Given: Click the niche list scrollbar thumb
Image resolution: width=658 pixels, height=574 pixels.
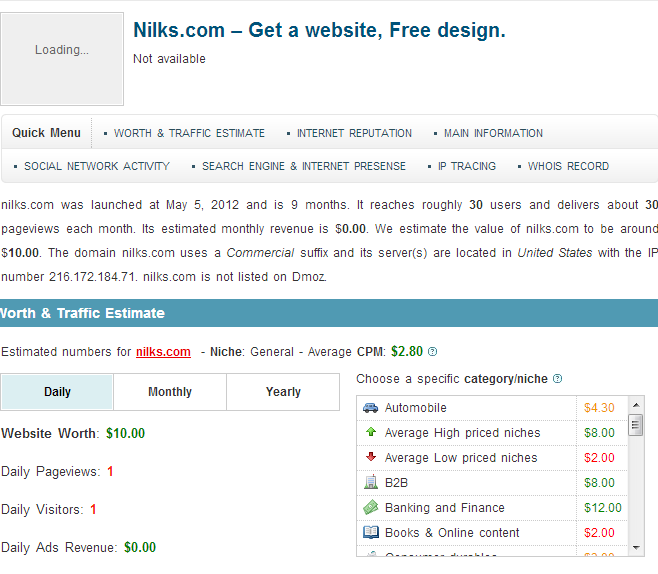Looking at the screenshot, I should click(x=636, y=425).
